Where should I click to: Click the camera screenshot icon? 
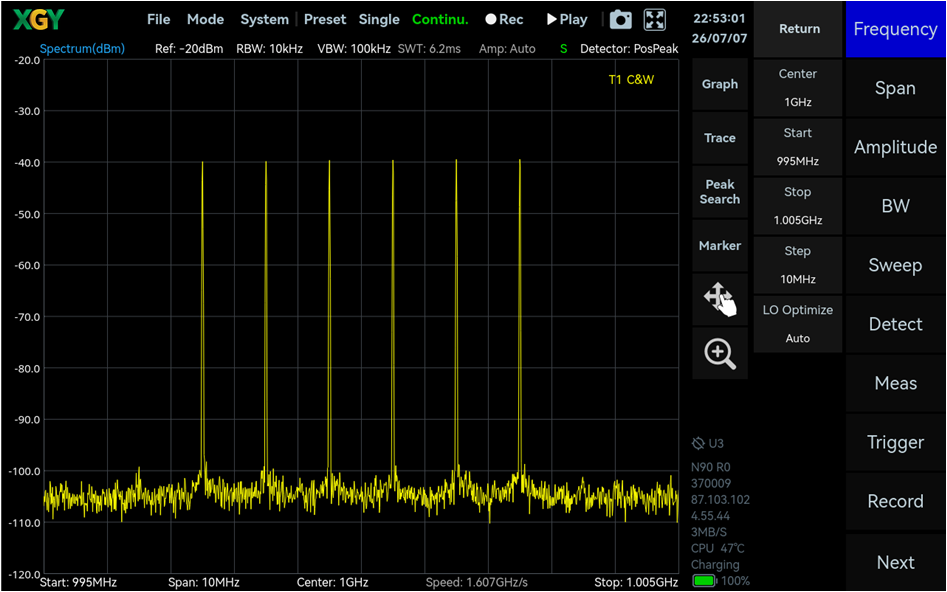point(621,20)
